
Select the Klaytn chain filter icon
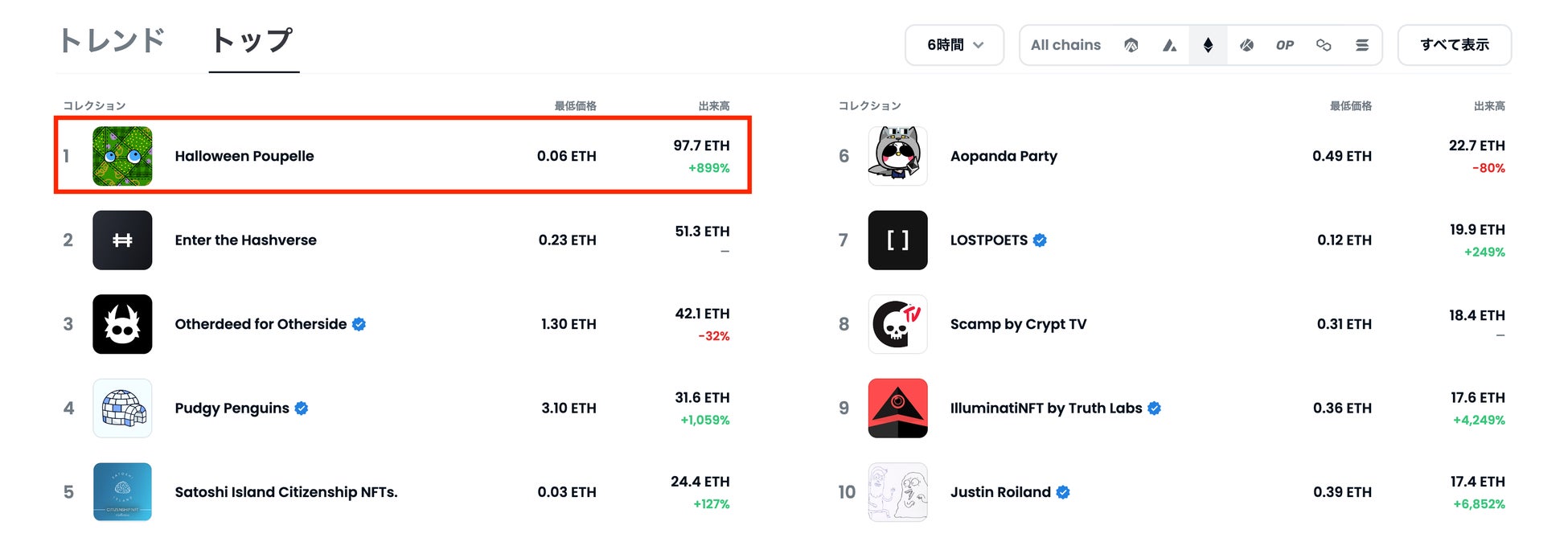pyautogui.click(x=1246, y=45)
